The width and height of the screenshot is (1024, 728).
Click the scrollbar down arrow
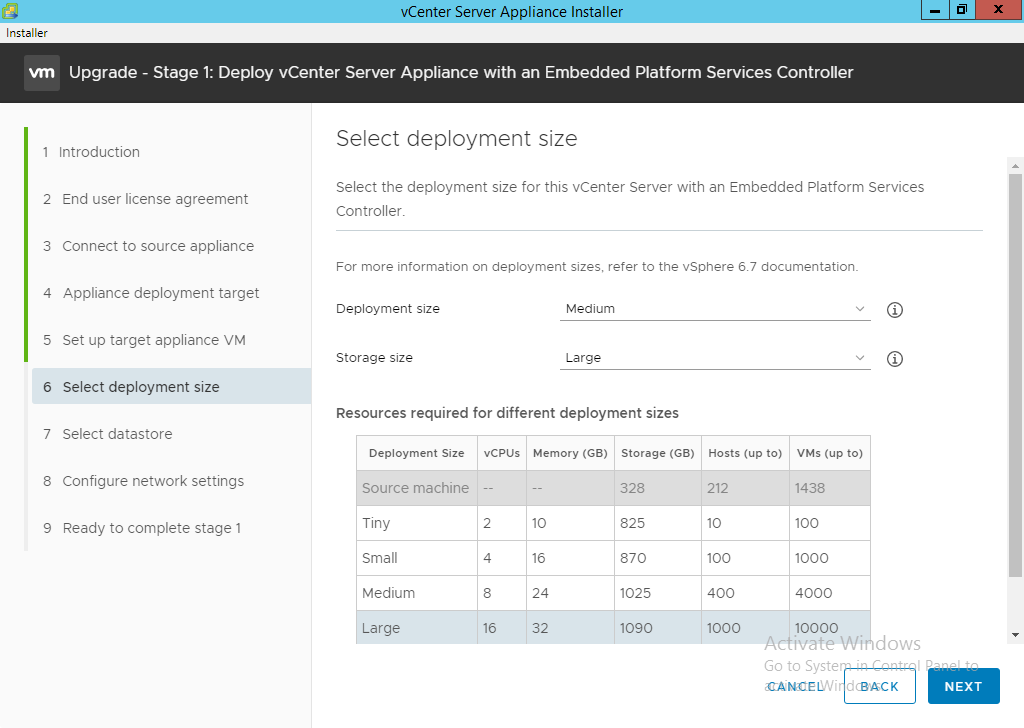(x=1015, y=635)
